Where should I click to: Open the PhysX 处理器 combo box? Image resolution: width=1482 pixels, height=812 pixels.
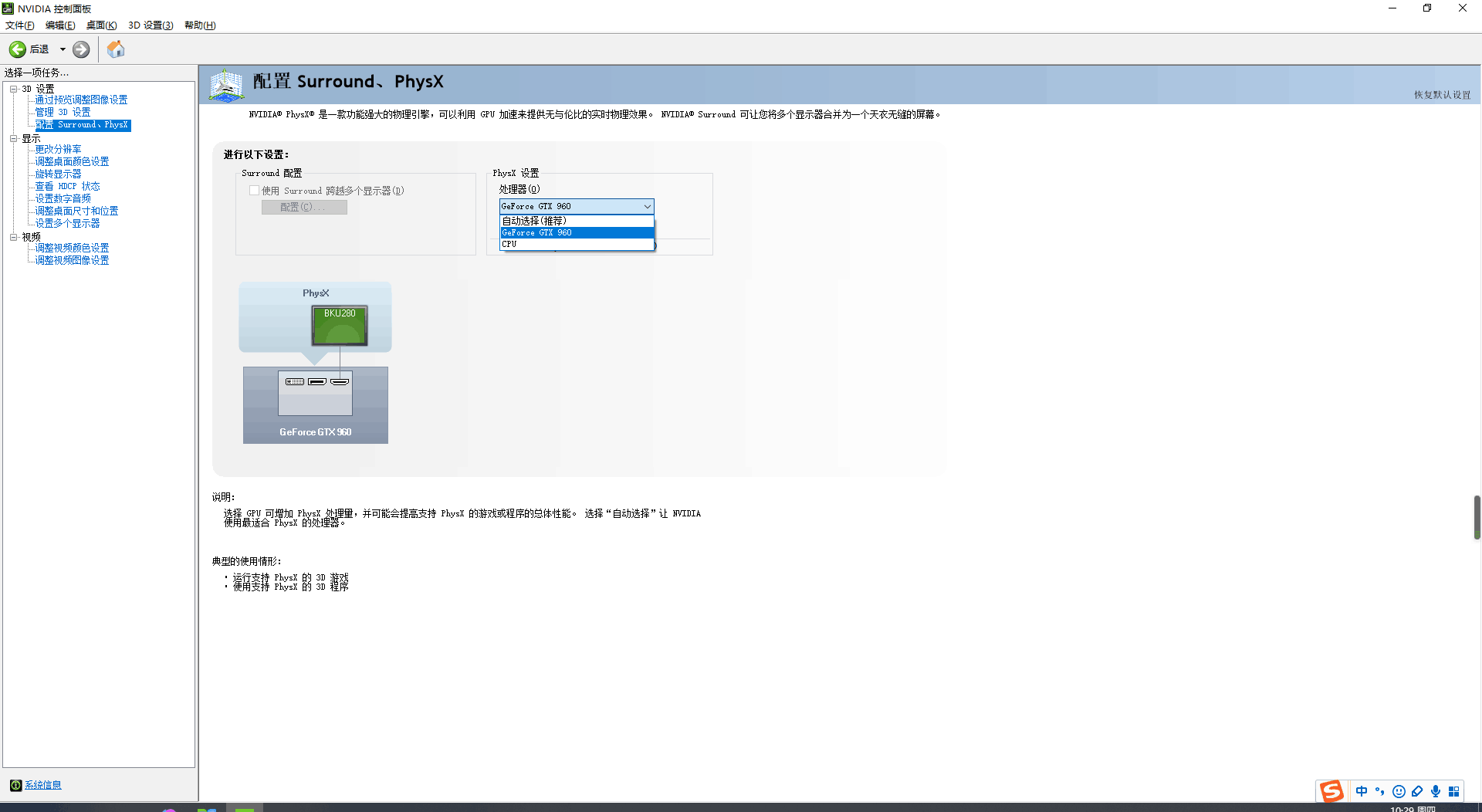pyautogui.click(x=577, y=207)
